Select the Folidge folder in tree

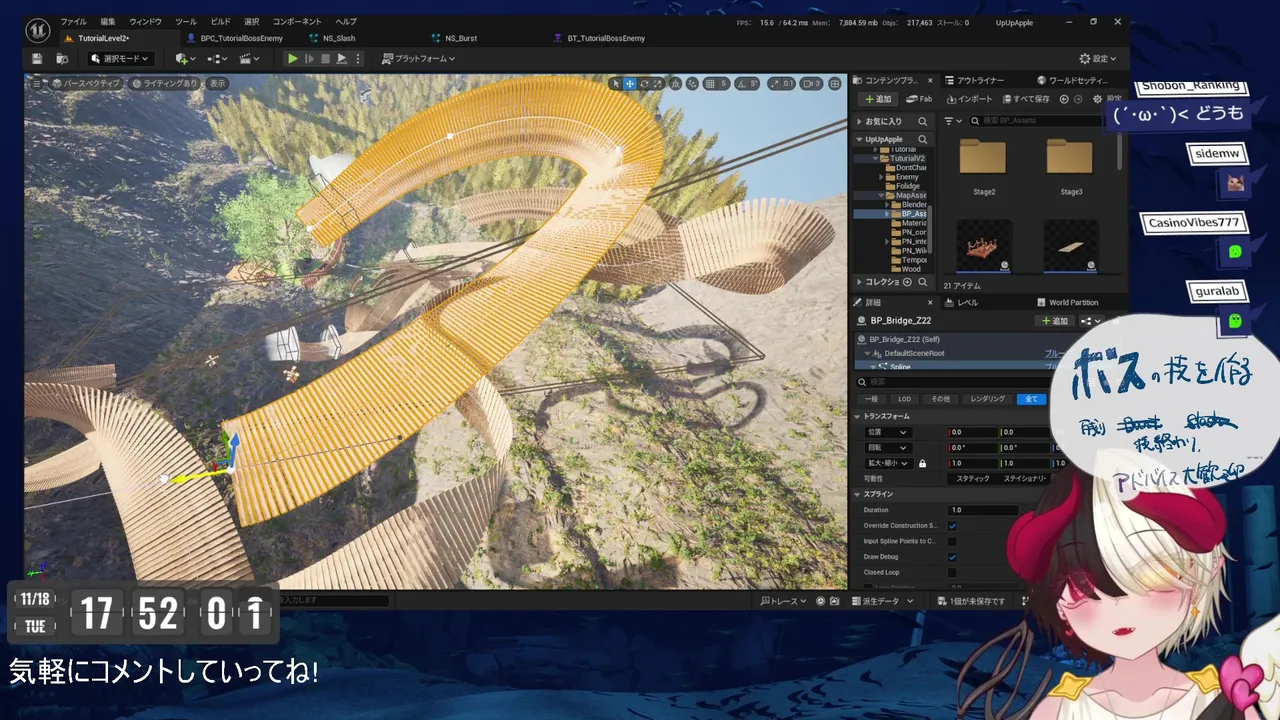tap(908, 186)
